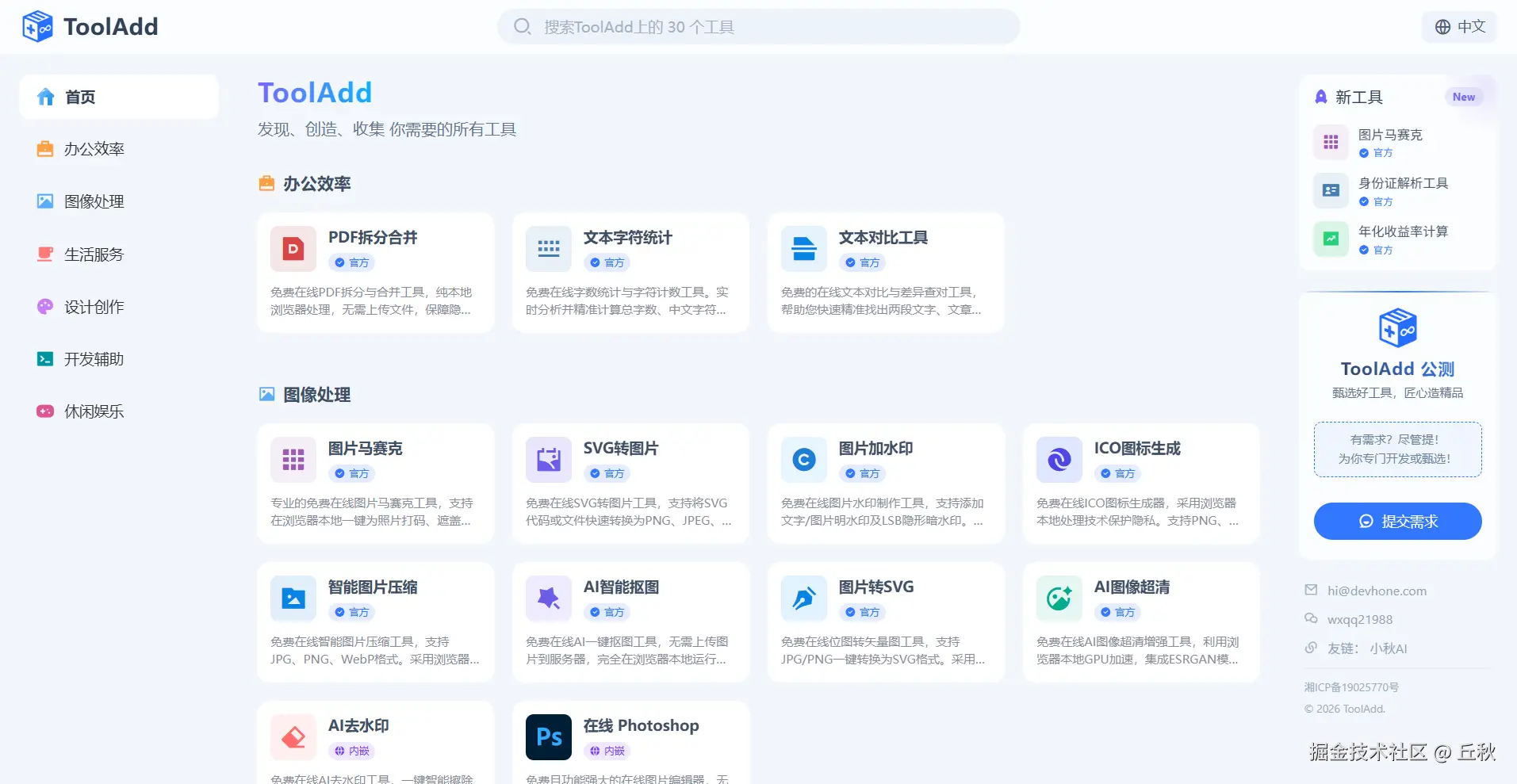Click the 图片转SVG card title
Image resolution: width=1517 pixels, height=784 pixels.
876,587
